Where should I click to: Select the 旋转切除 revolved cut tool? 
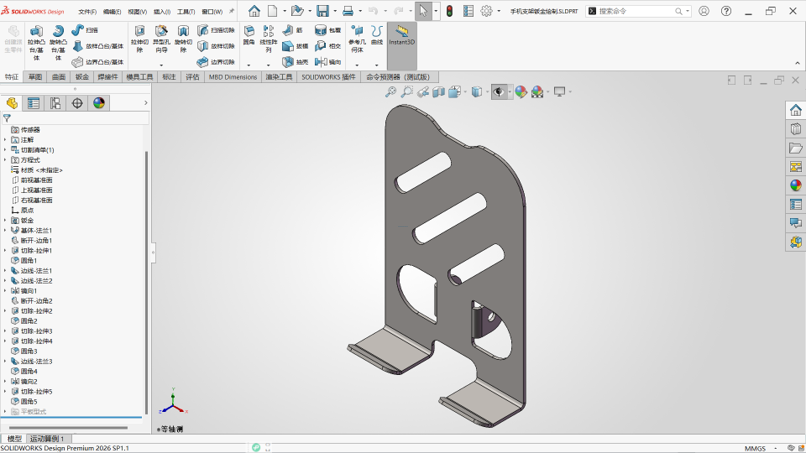pos(183,39)
